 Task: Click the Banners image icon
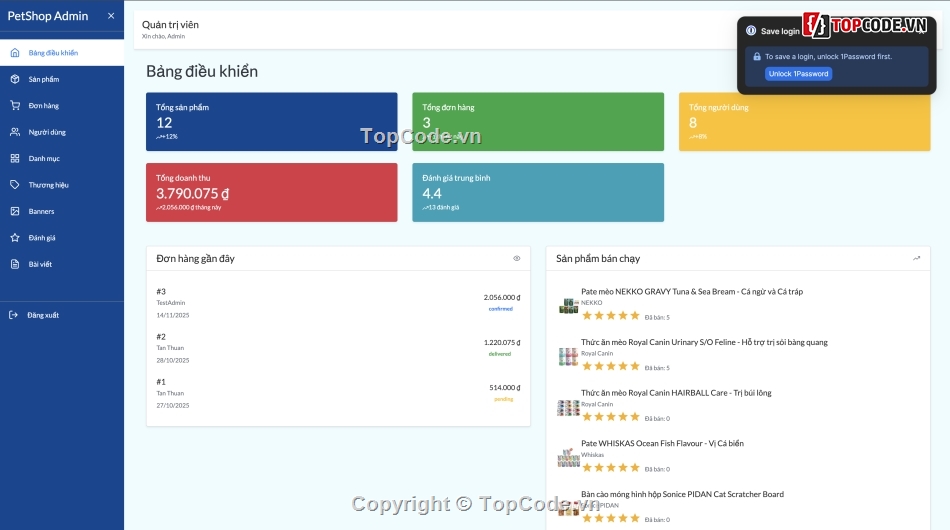(x=15, y=211)
